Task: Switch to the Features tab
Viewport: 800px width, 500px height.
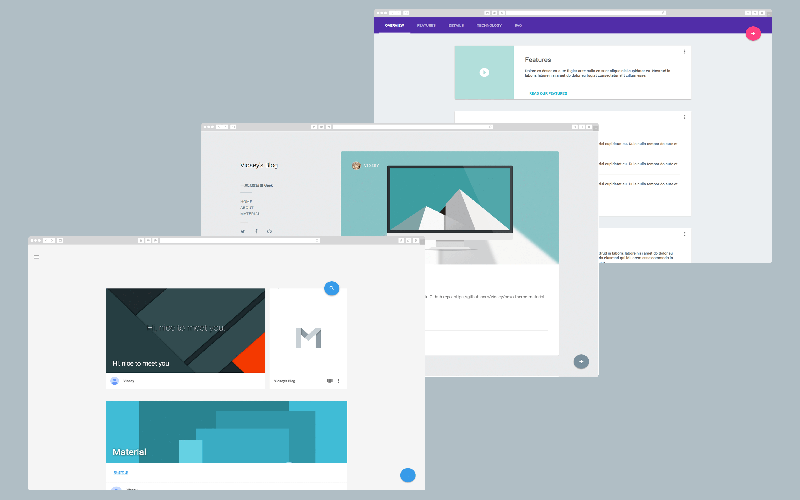Action: pos(426,26)
